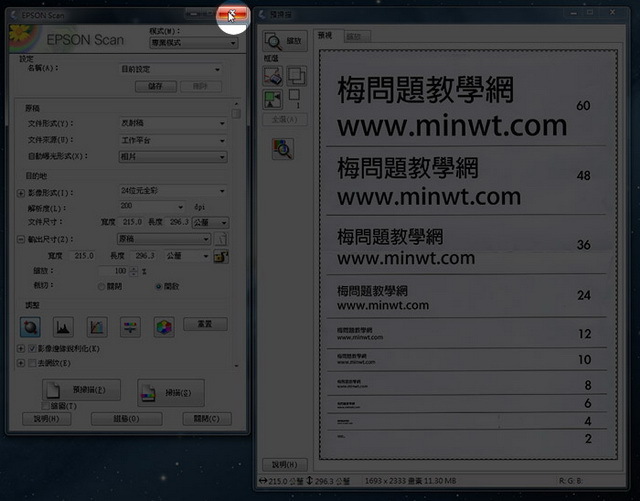Screen dimensions: 640x501
Task: Click the 'R: G: B:' status bar readout
Action: [x=570, y=481]
